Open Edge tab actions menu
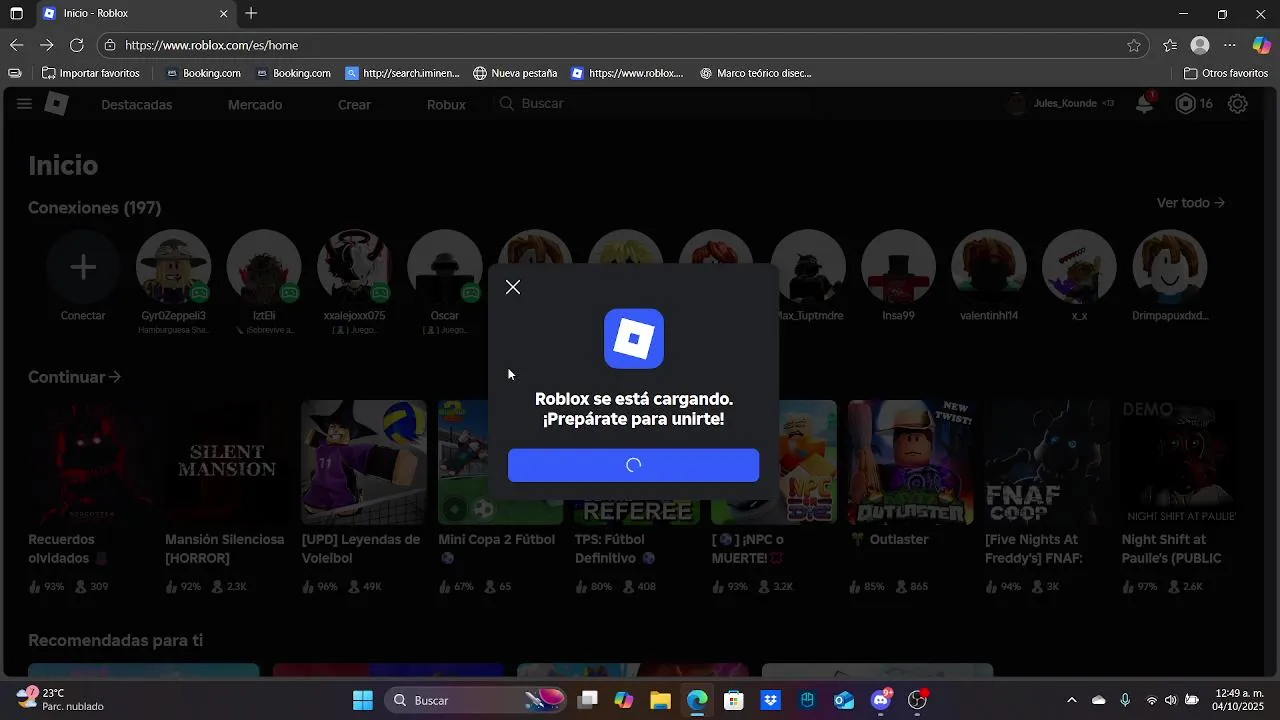1280x720 pixels. tap(16, 14)
